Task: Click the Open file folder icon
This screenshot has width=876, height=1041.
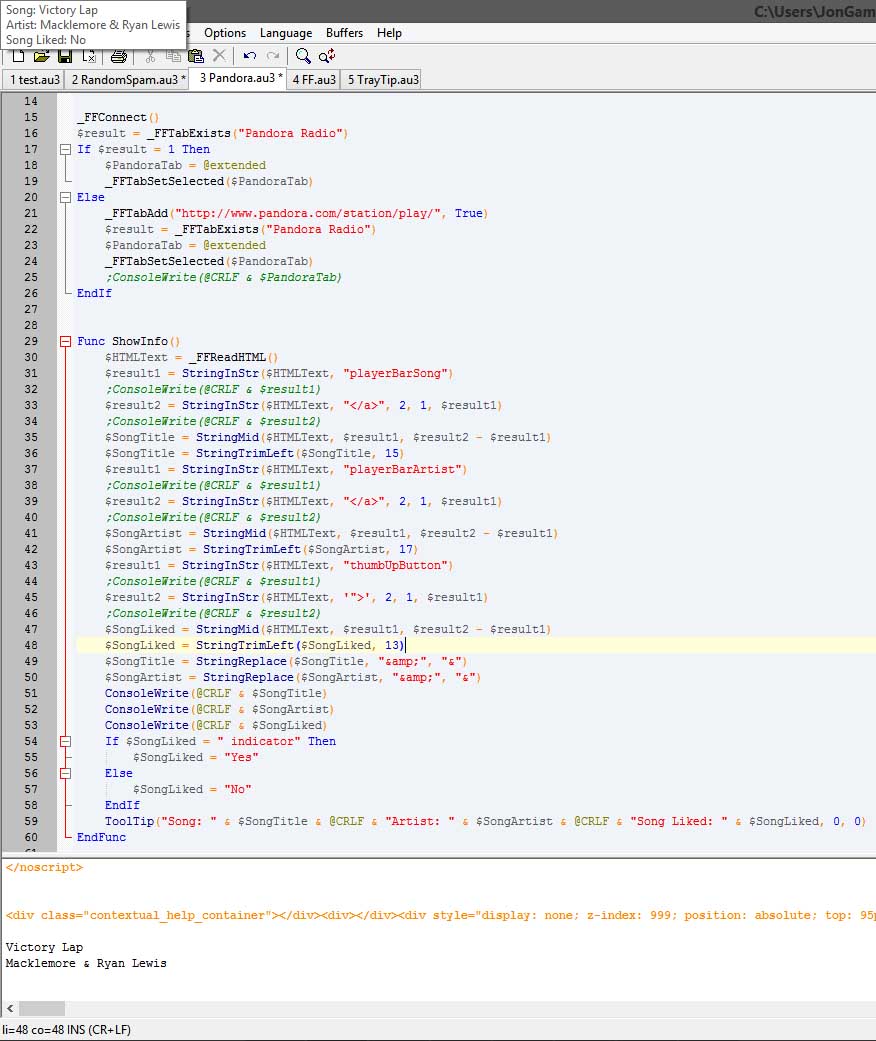Action: pyautogui.click(x=41, y=56)
